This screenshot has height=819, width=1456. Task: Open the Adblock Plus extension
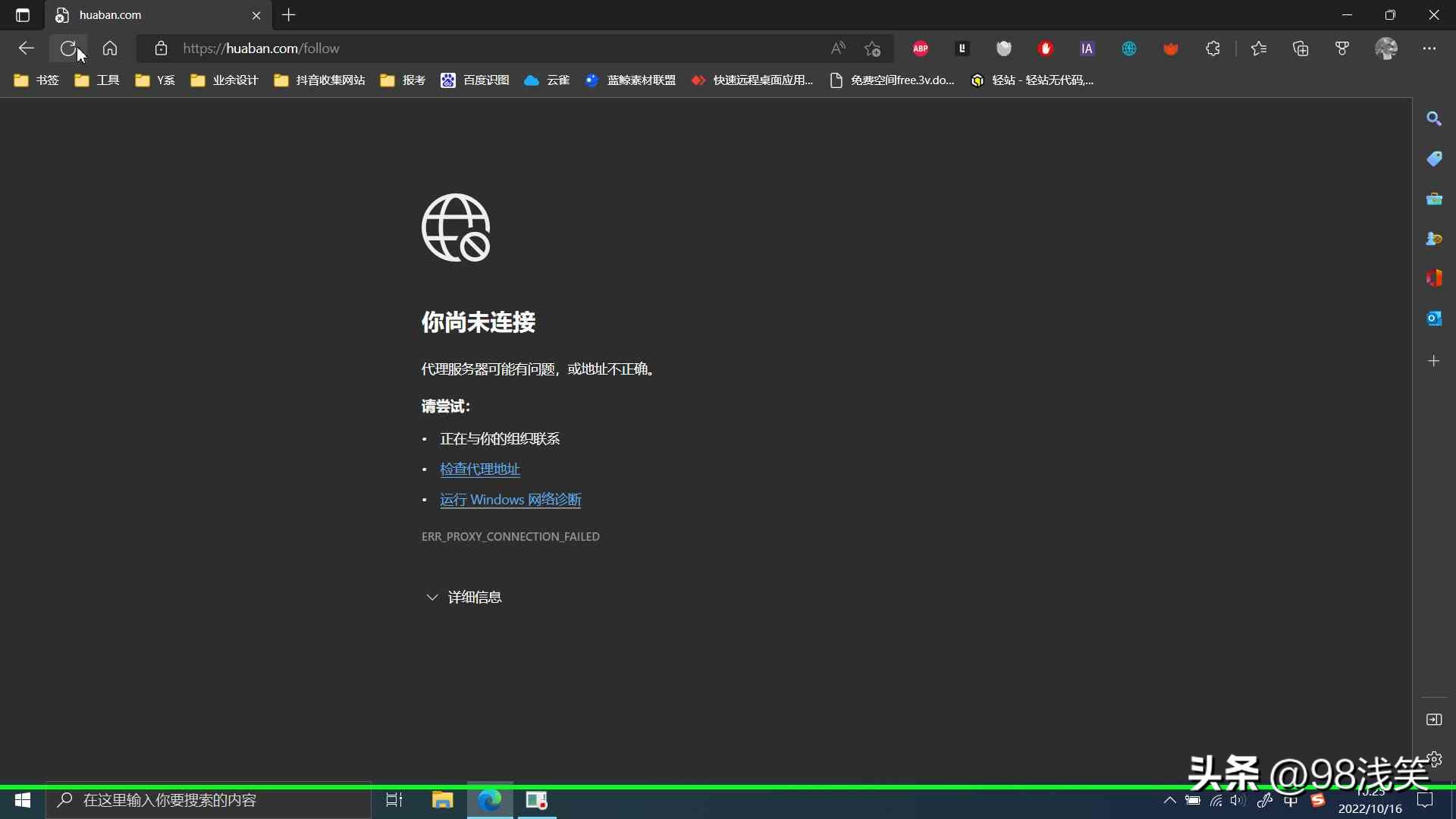tap(921, 48)
